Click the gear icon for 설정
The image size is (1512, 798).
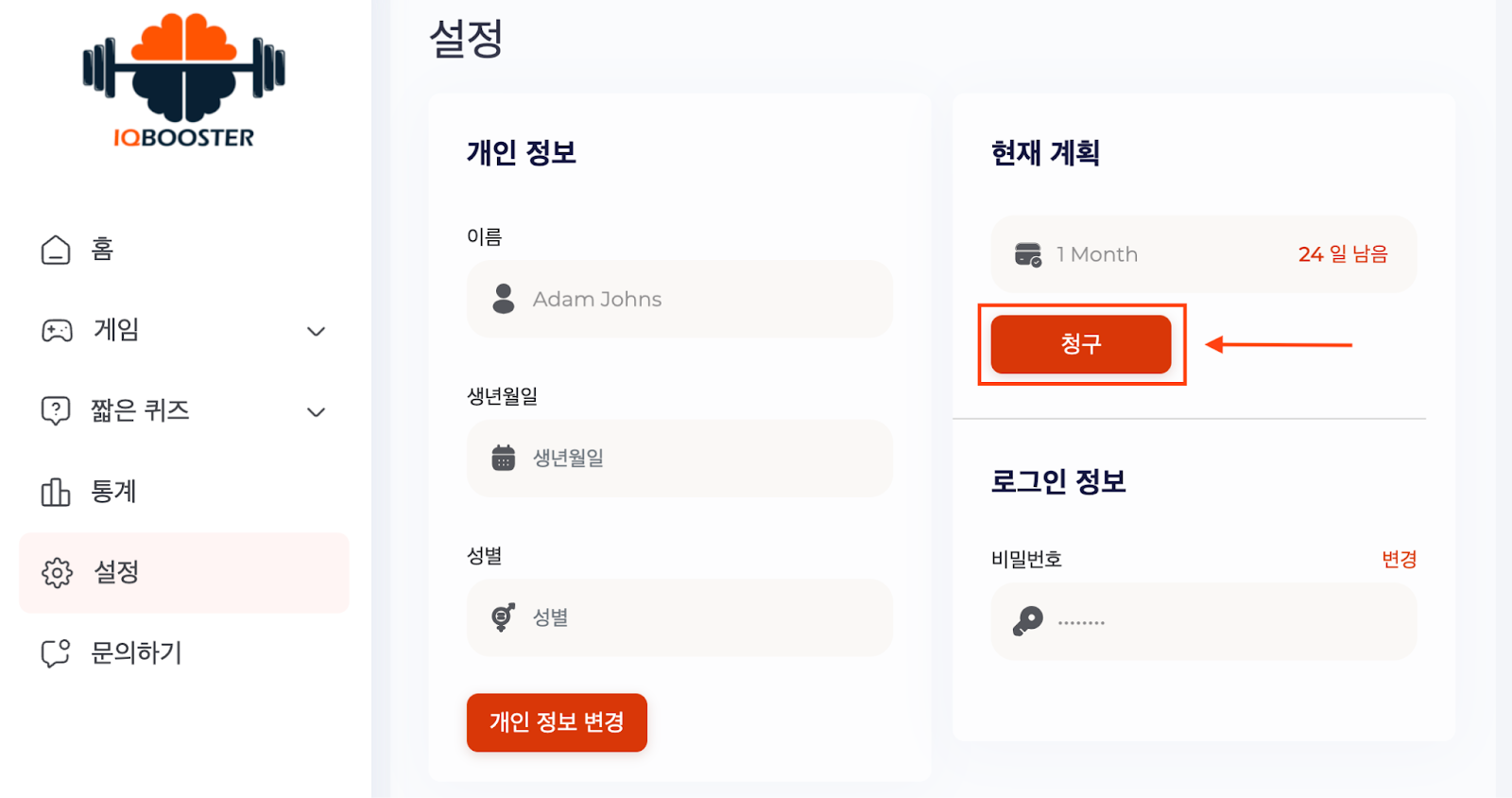coord(57,573)
